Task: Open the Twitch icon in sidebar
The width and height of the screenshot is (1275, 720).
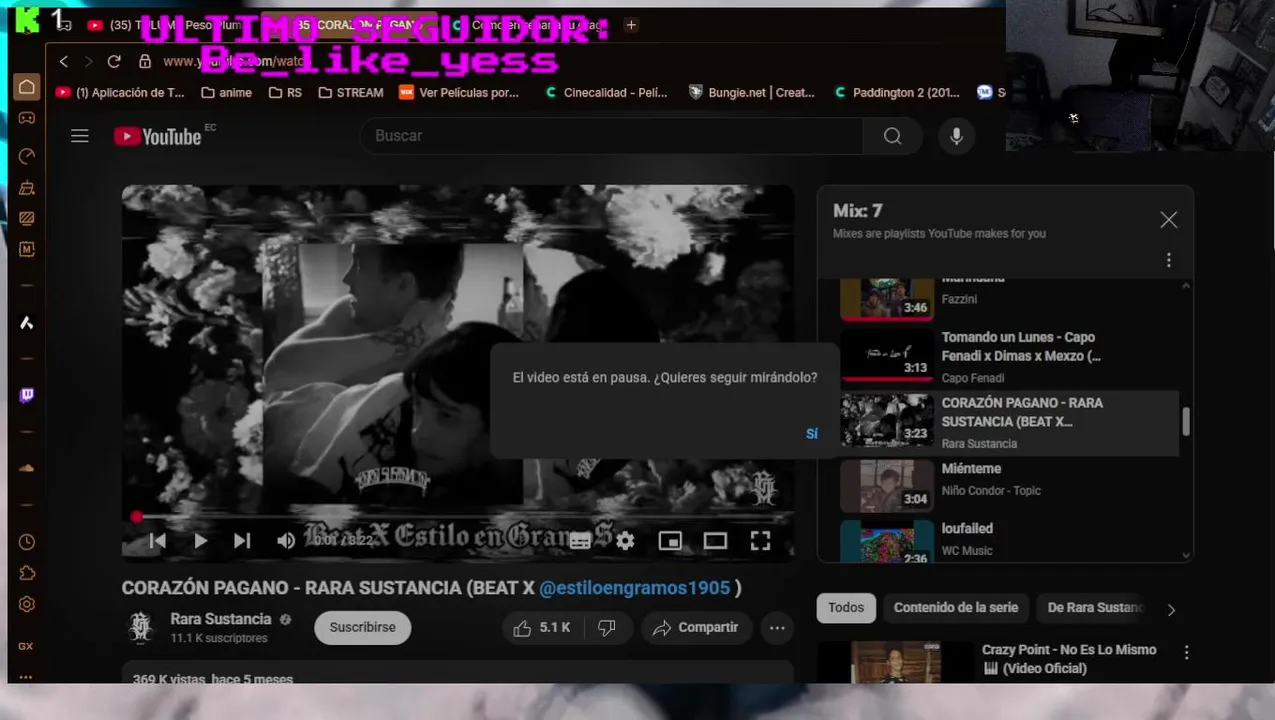Action: (x=27, y=395)
